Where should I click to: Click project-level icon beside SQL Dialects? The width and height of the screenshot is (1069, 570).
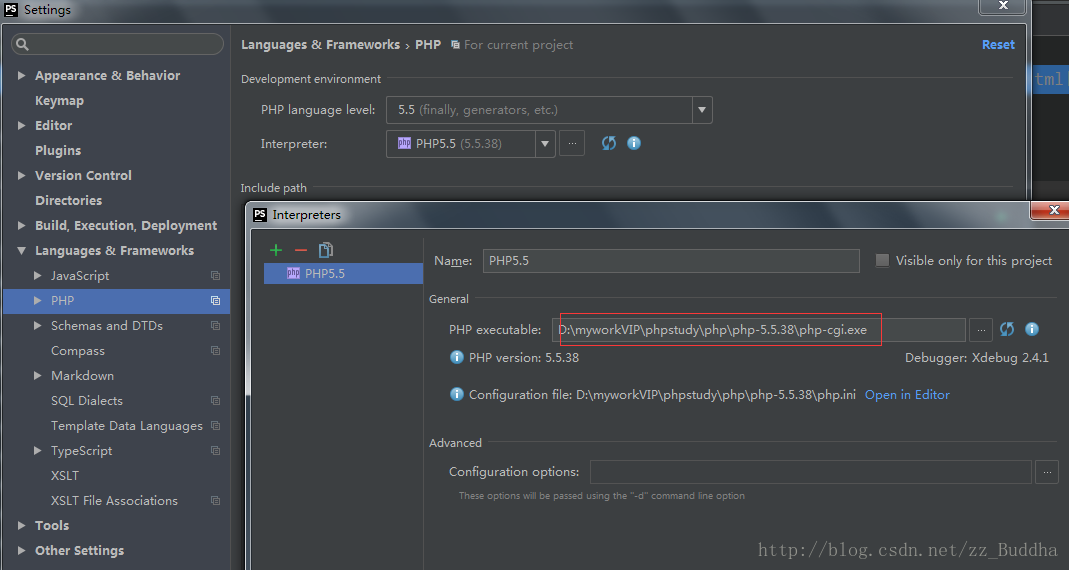point(215,401)
